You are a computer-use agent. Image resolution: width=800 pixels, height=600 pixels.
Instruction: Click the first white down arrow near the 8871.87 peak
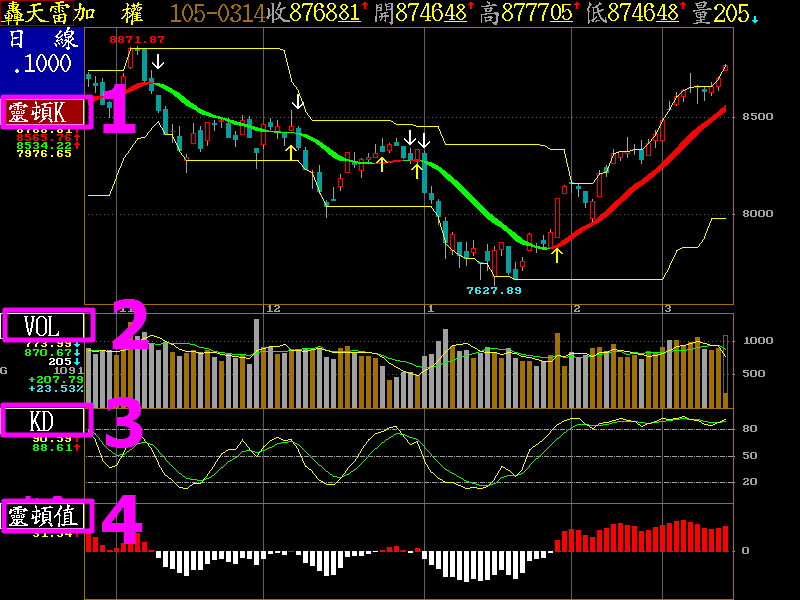[159, 62]
